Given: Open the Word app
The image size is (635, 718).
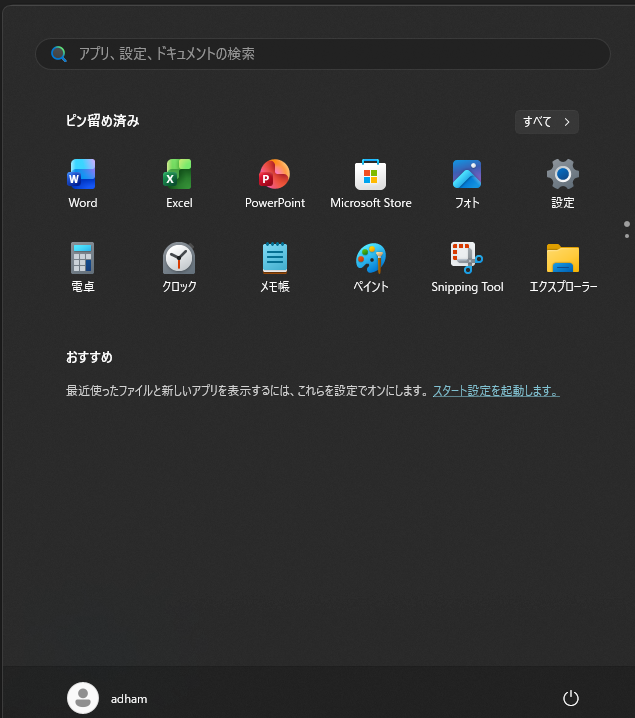Looking at the screenshot, I should 82,184.
